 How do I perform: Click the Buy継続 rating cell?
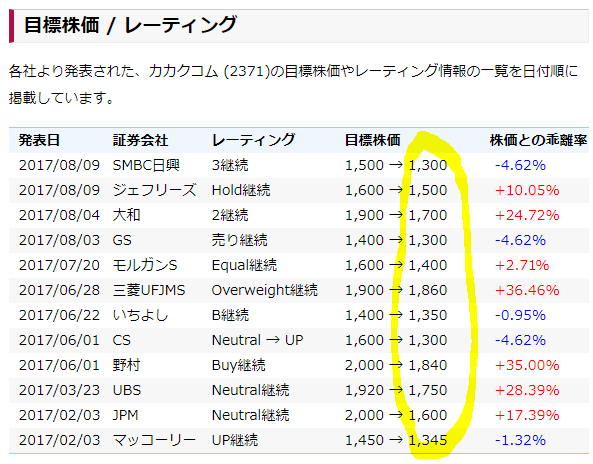[239, 365]
